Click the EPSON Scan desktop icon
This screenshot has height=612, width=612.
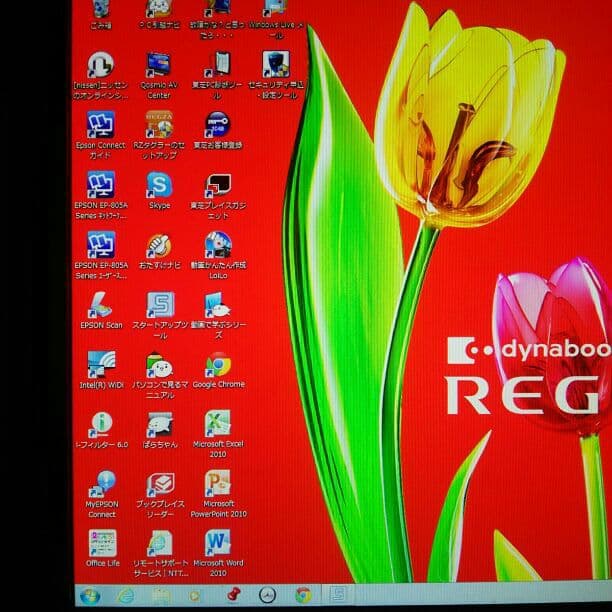(101, 305)
